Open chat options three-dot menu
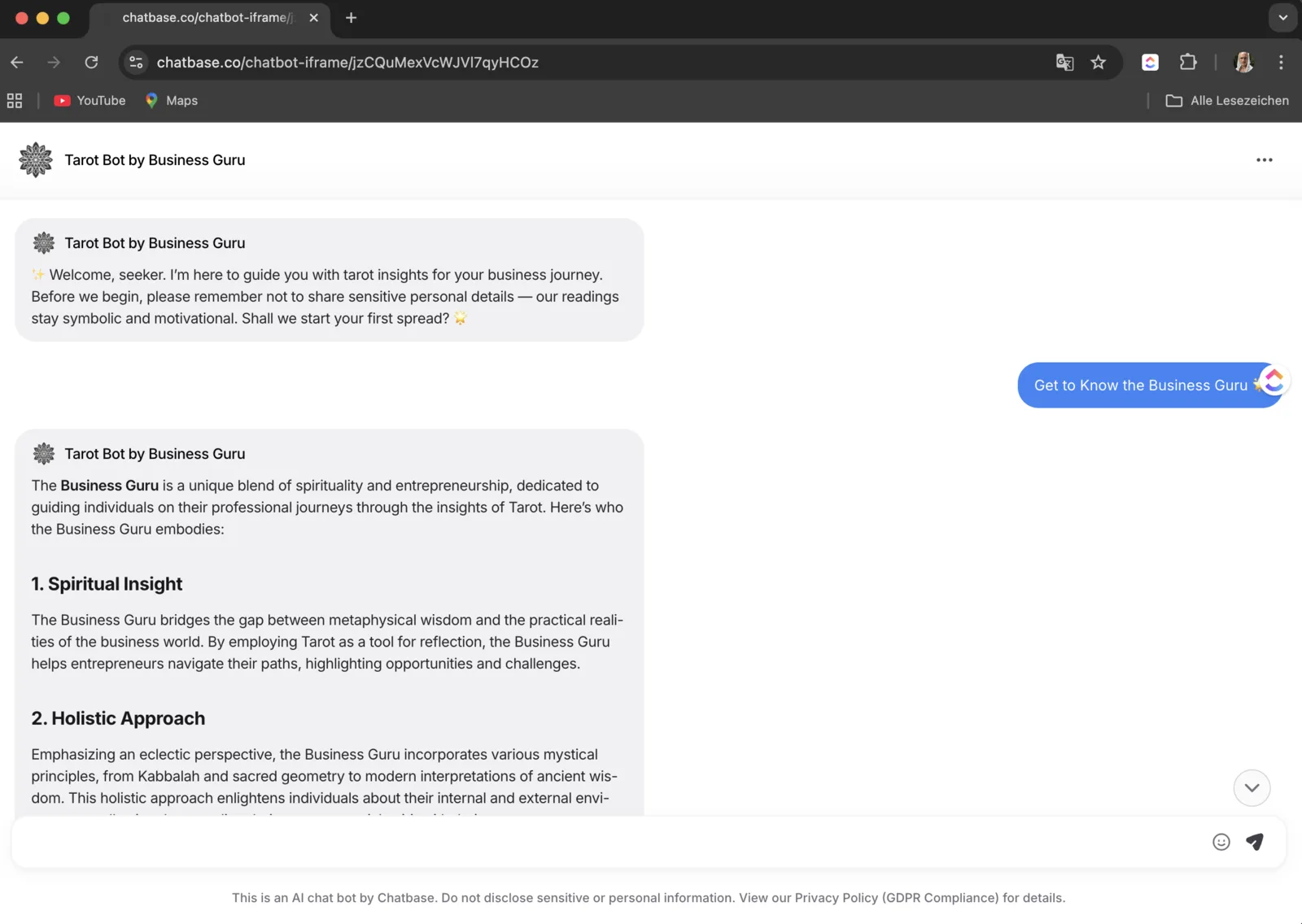 (x=1265, y=160)
